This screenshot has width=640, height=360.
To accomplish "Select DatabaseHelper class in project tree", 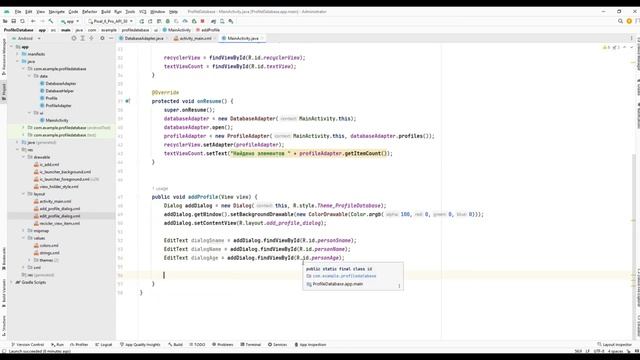I will [60, 91].
